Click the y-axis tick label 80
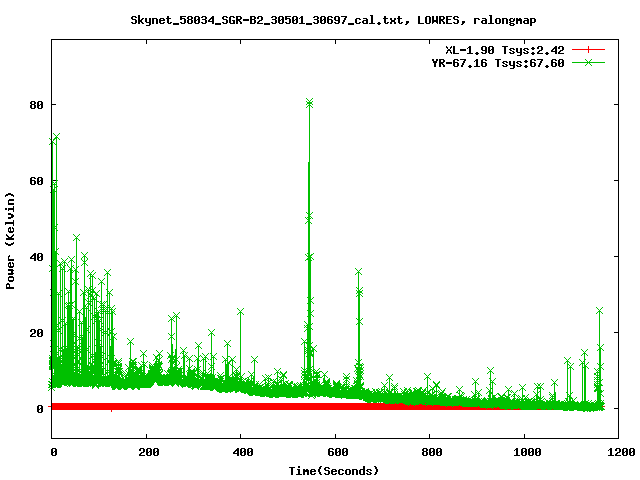640x480 pixels. point(36,105)
